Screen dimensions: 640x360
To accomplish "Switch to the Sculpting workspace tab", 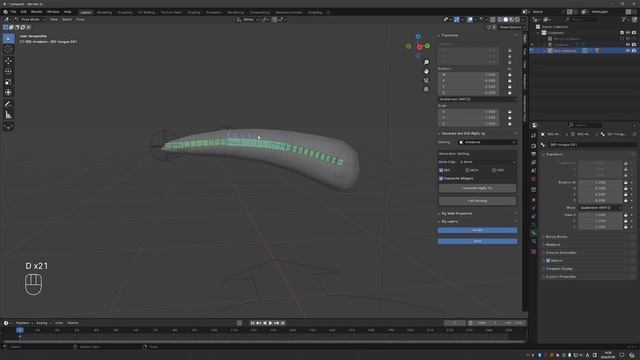I will [x=125, y=12].
